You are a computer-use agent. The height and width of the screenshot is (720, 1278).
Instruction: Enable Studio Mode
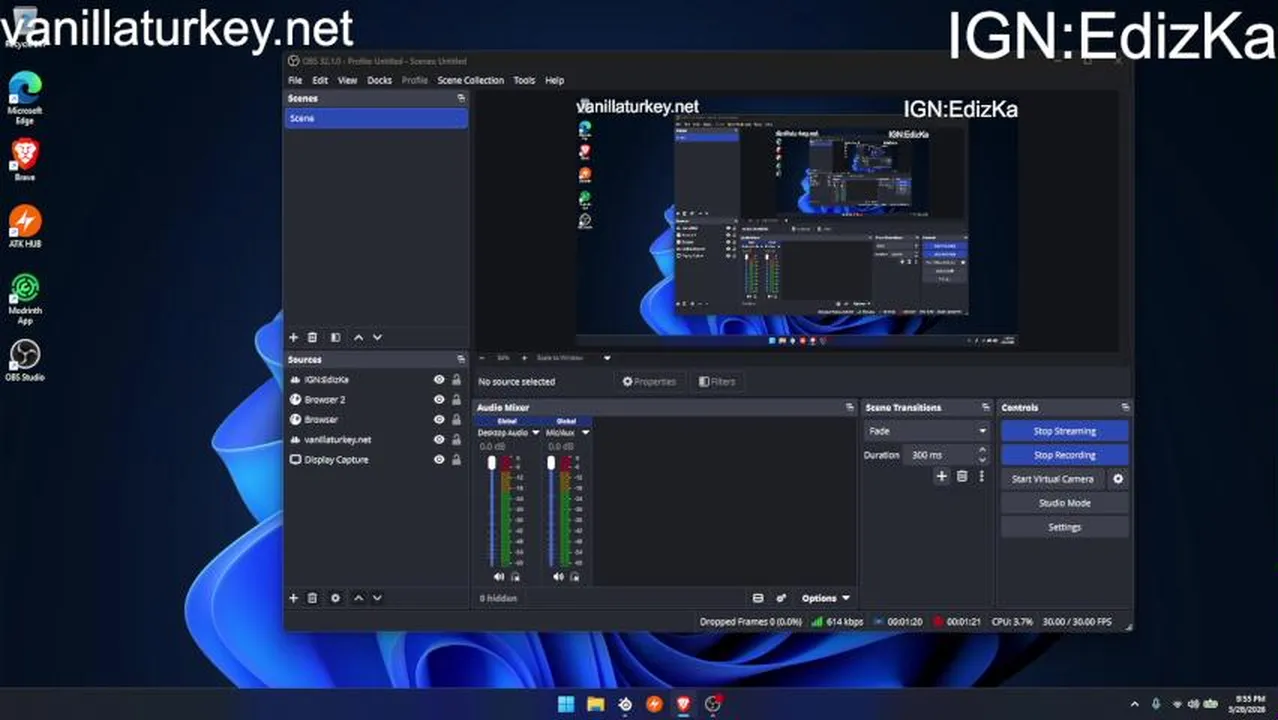pyautogui.click(x=1065, y=503)
